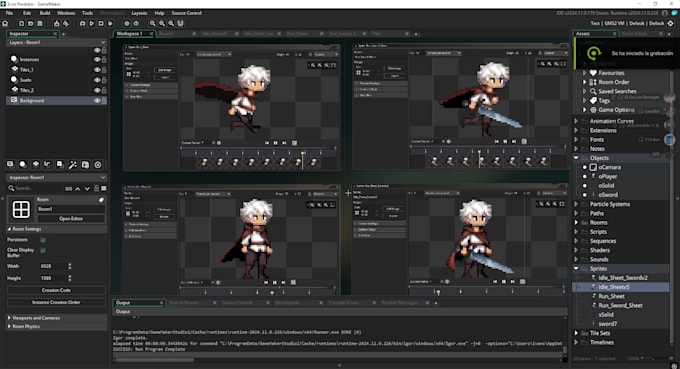Screen dimensions: 680x369
Task: Toggle the Clear Display Buffer checkbox
Action: [43, 250]
